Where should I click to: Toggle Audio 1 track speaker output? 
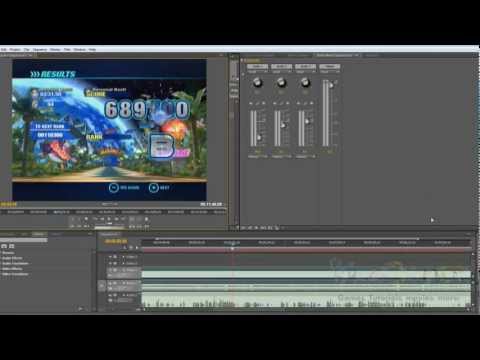(115, 283)
